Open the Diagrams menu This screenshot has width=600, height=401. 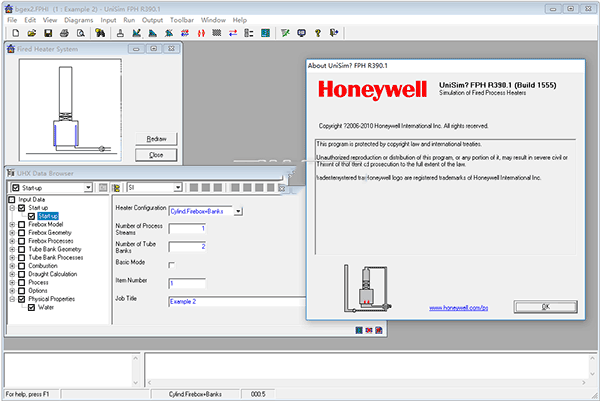point(78,20)
